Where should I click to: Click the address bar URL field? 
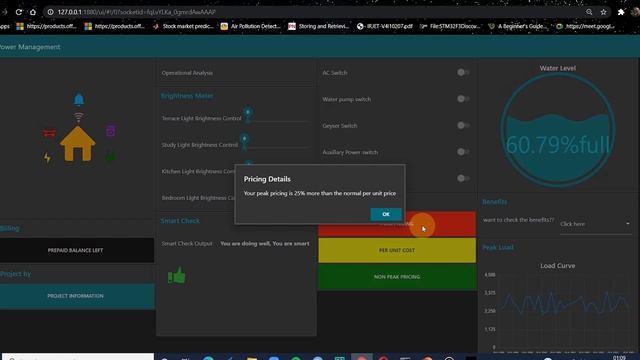(318, 12)
